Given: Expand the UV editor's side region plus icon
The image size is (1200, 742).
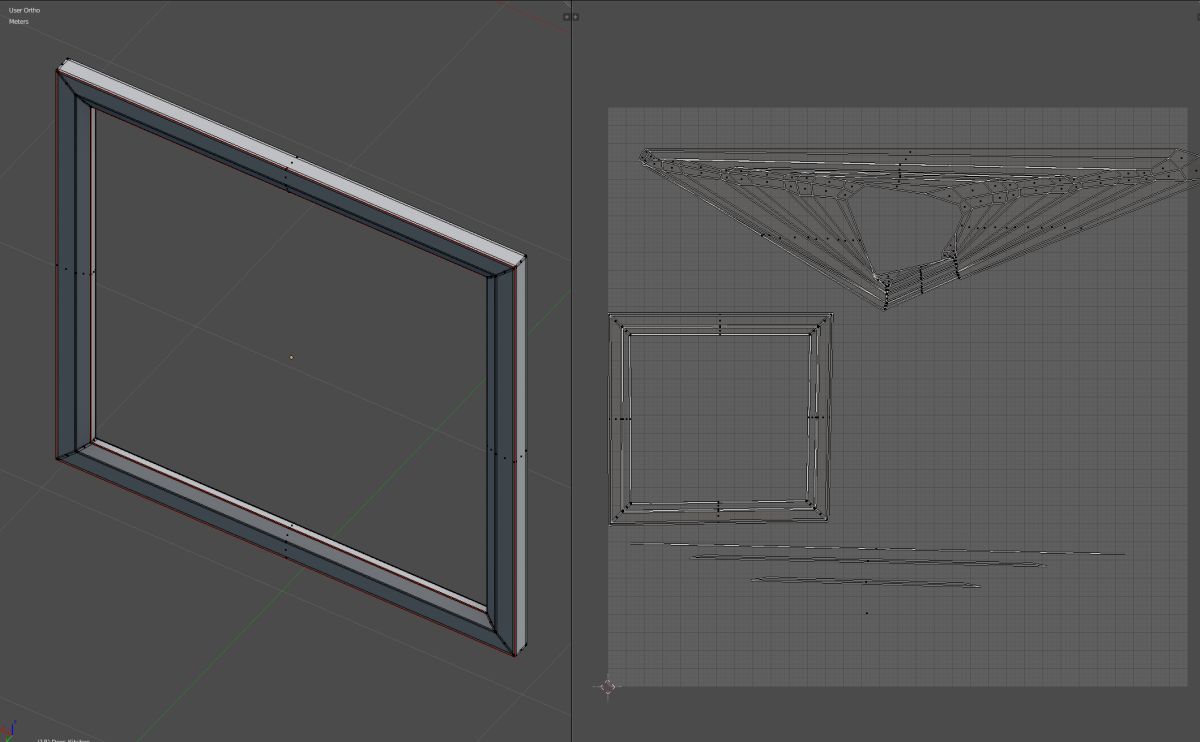Looking at the screenshot, I should (x=575, y=17).
